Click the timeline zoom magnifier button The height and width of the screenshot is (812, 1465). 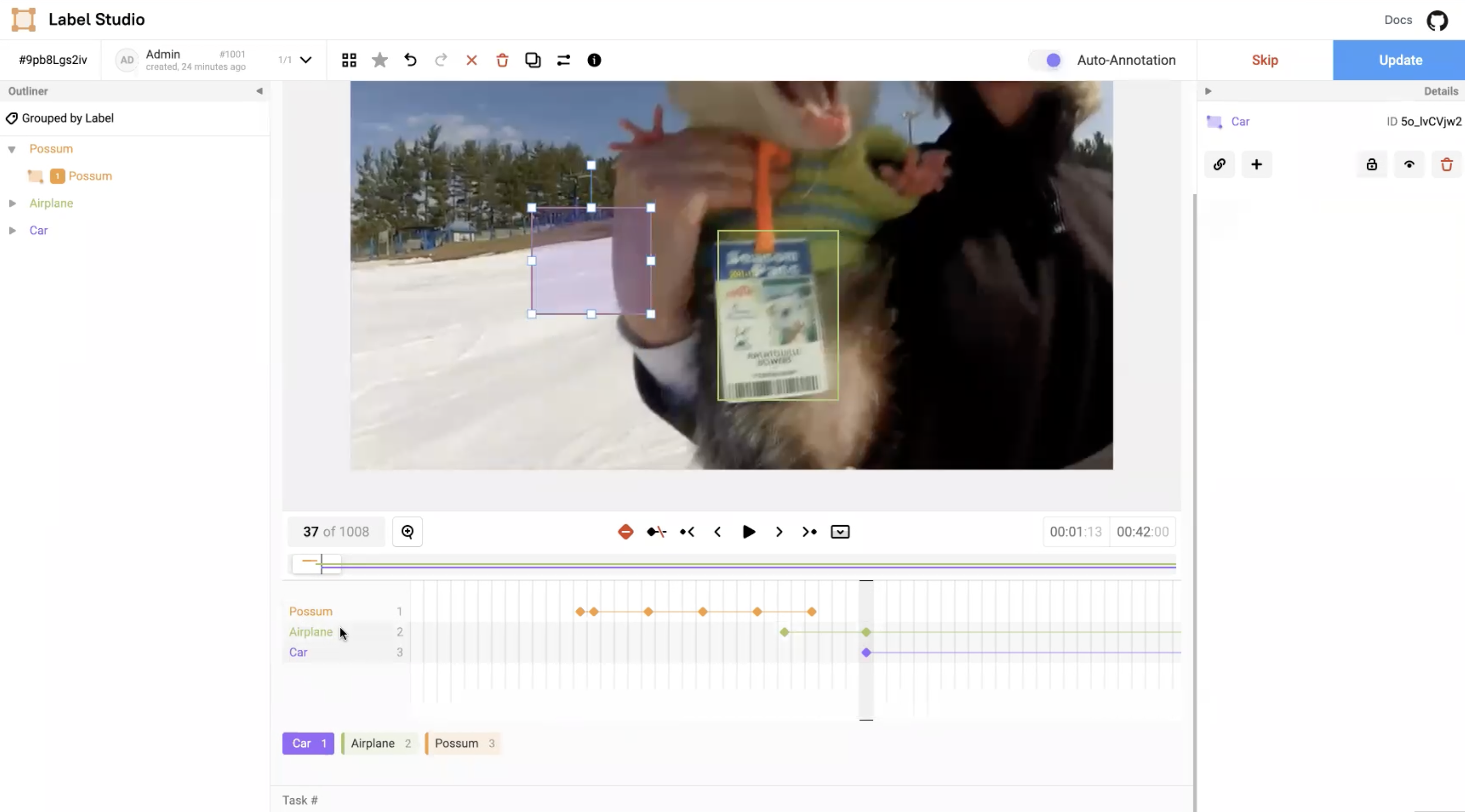coord(407,532)
